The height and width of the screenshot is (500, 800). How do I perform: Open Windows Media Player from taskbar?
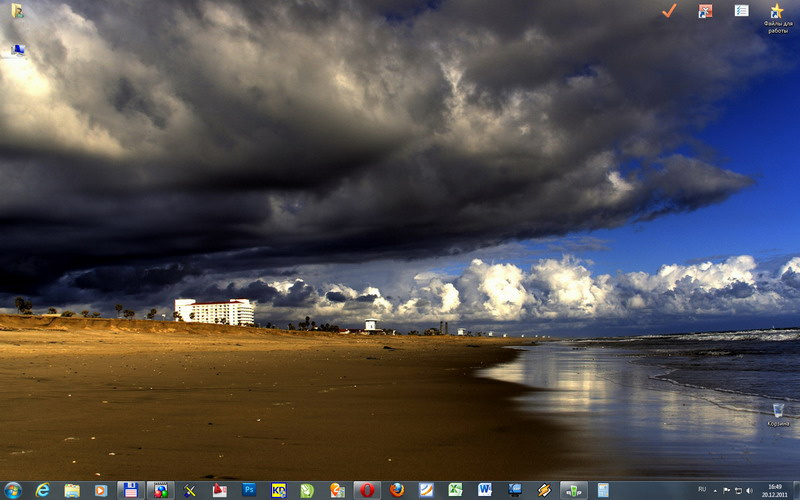(101, 490)
